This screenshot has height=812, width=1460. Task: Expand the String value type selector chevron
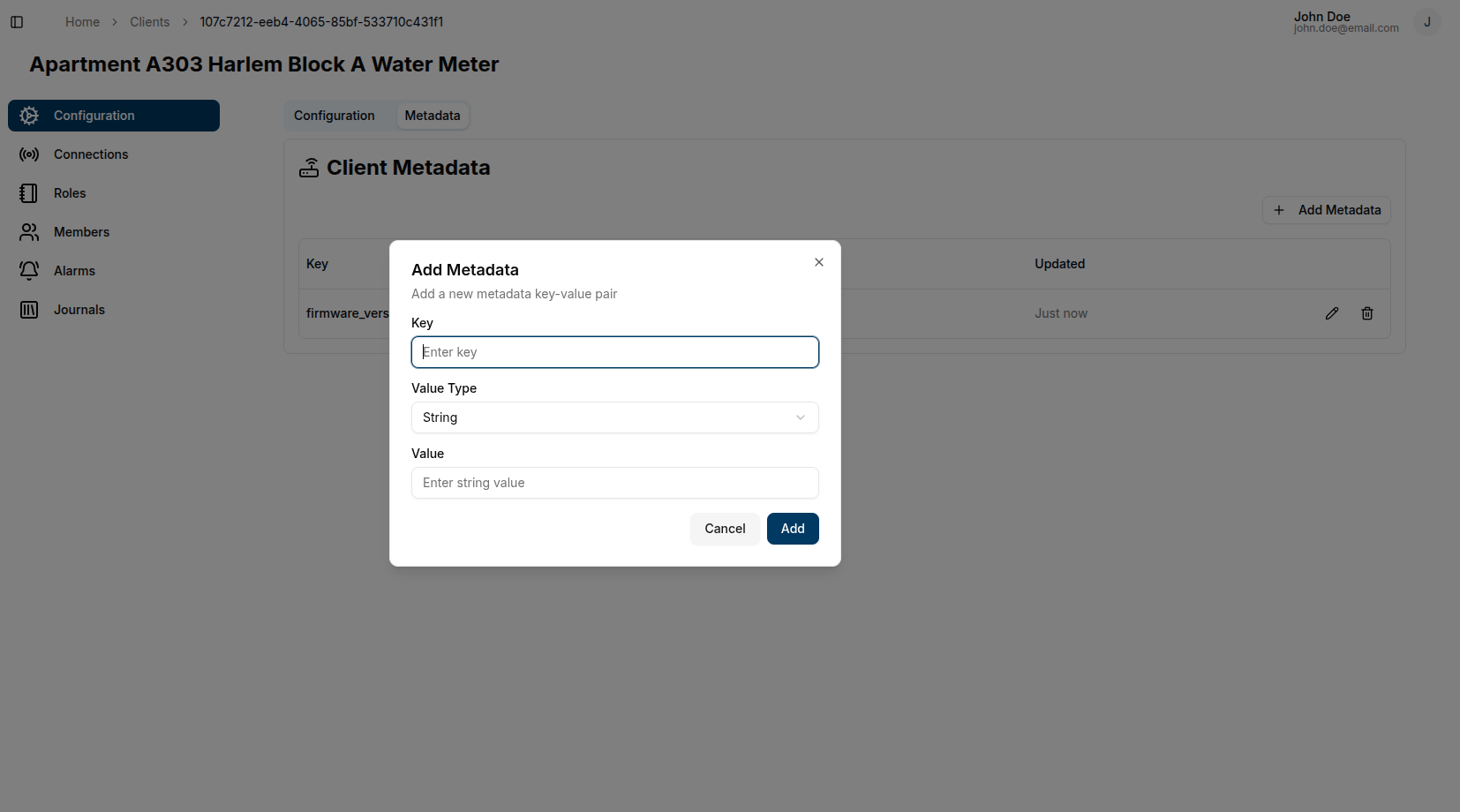tap(800, 417)
